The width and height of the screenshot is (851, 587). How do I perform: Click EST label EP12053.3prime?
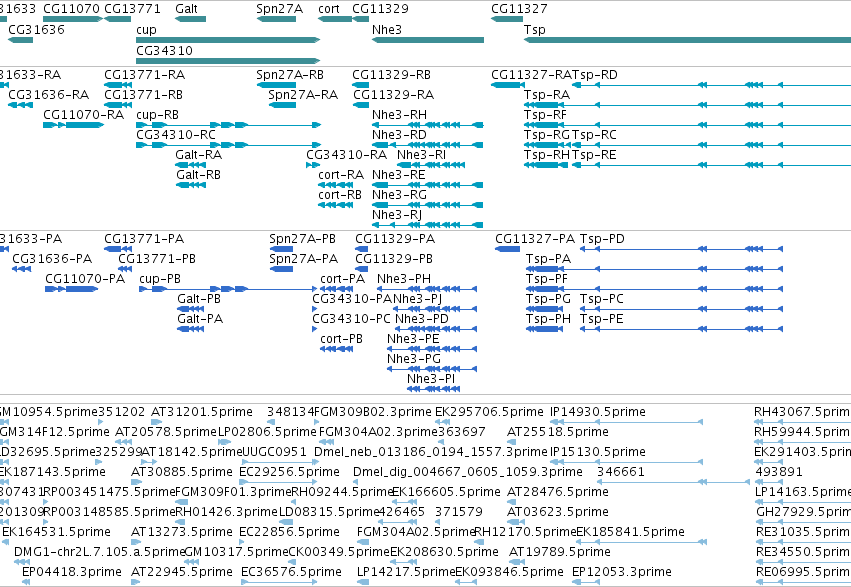pyautogui.click(x=622, y=572)
